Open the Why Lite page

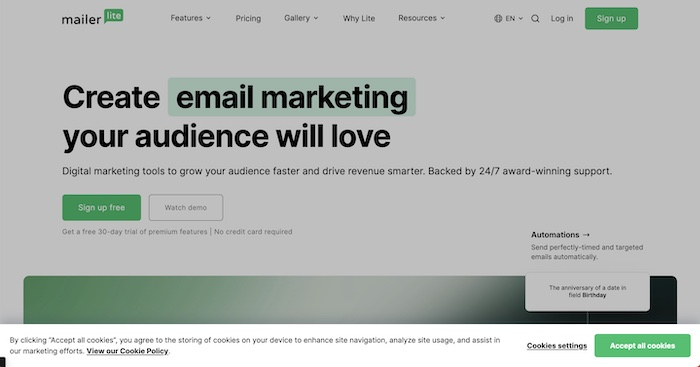pyautogui.click(x=359, y=18)
